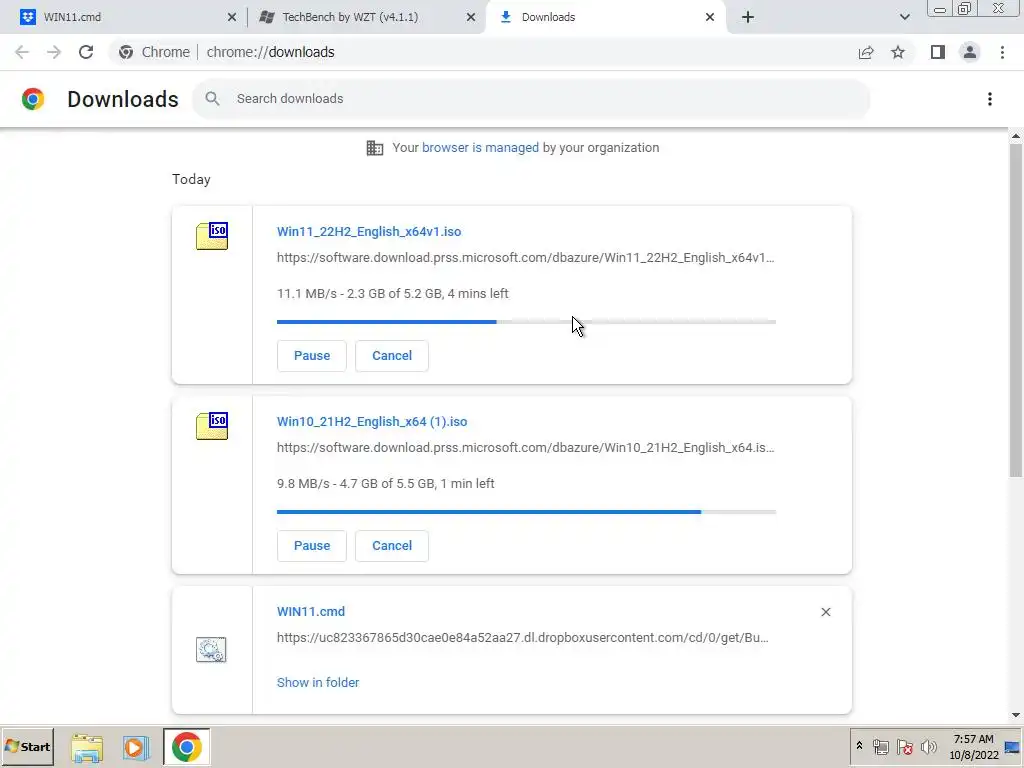Click the share page icon in address bar
Viewport: 1024px width, 768px height.
[x=866, y=52]
